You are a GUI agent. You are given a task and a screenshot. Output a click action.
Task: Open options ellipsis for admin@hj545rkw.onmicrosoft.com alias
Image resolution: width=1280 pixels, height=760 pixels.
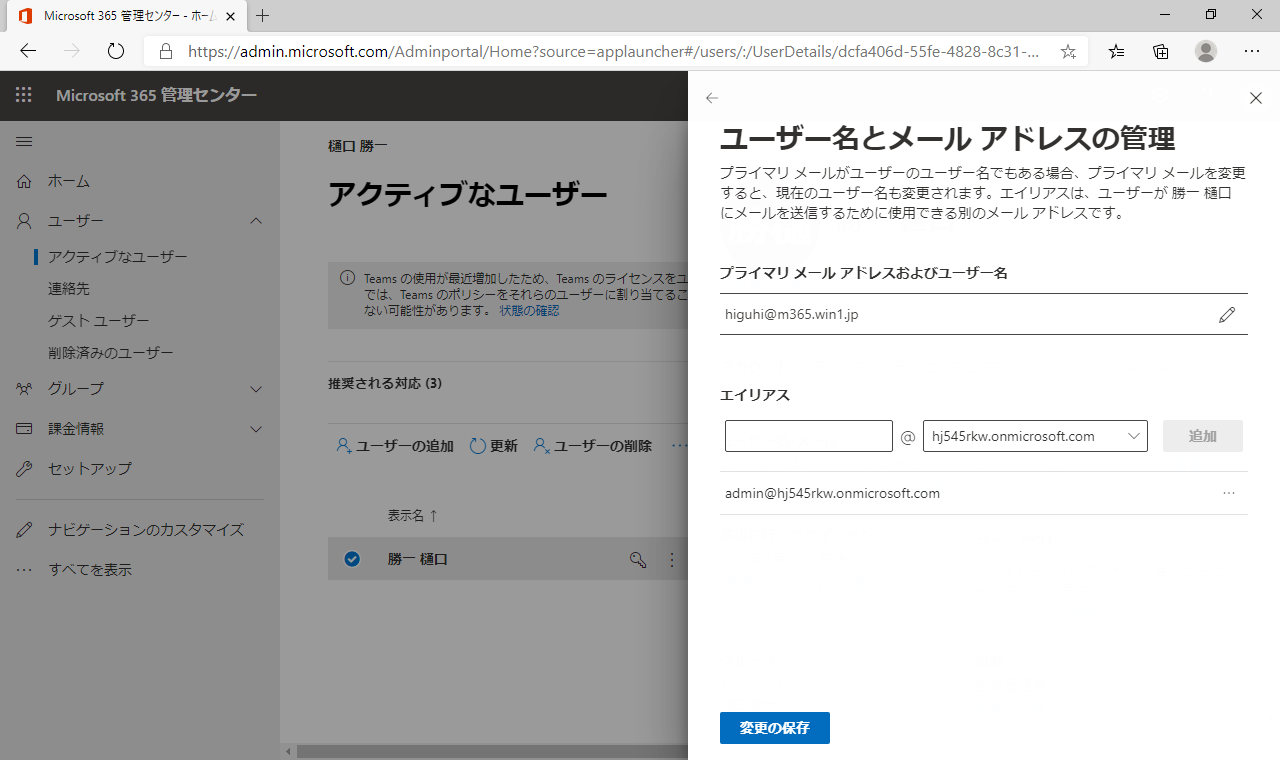point(1229,493)
